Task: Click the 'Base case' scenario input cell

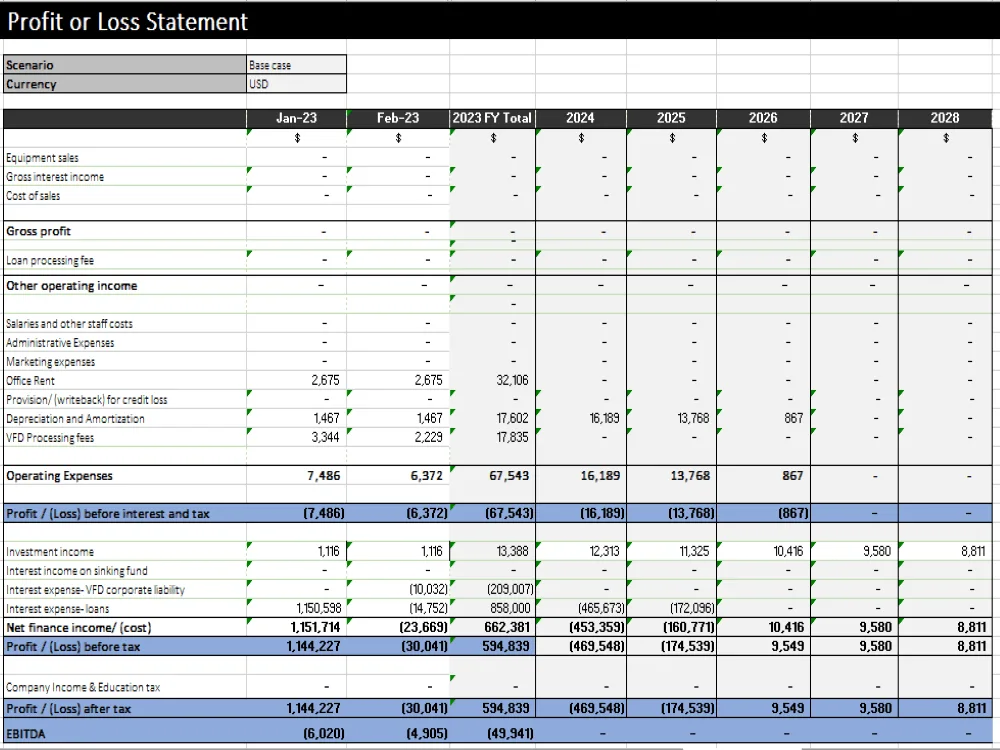Action: 297,64
